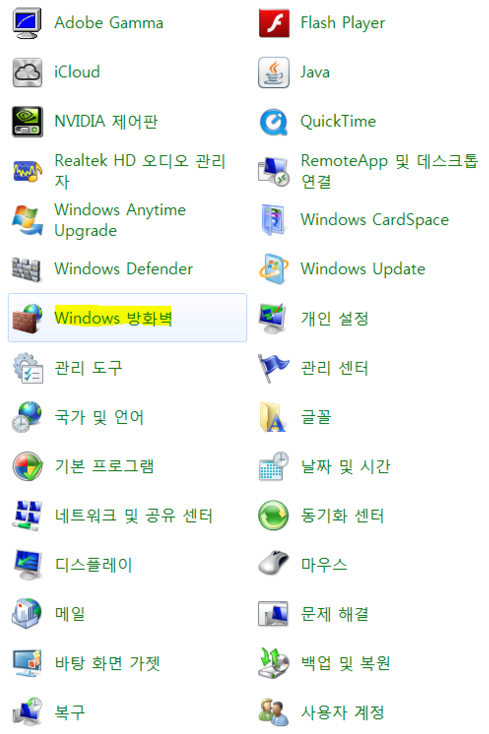
Task: Click the 날짜 및 시간 link
Action: pyautogui.click(x=345, y=466)
